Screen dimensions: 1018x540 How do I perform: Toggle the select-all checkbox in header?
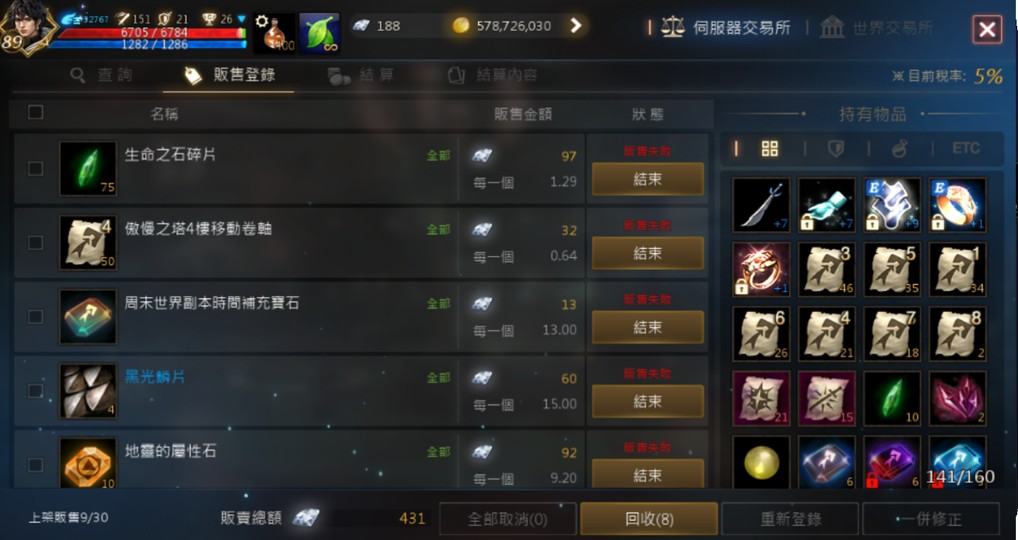pos(36,112)
